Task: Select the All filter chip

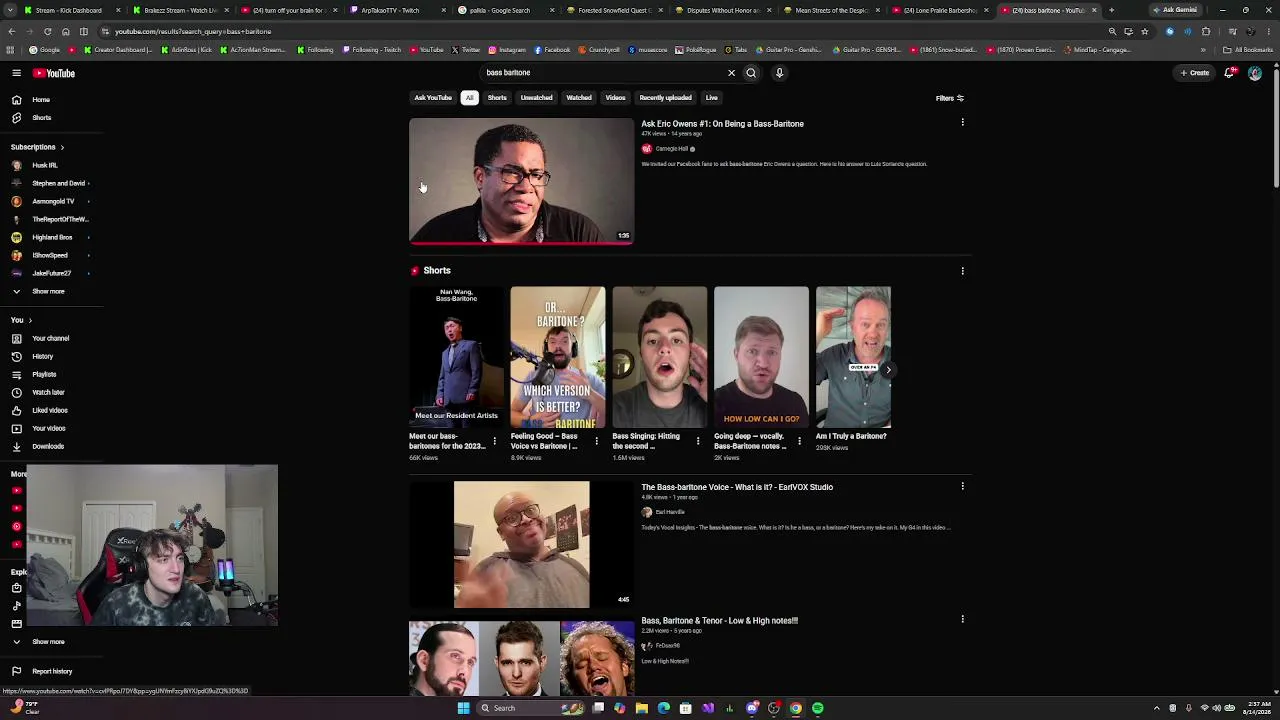Action: click(x=469, y=98)
